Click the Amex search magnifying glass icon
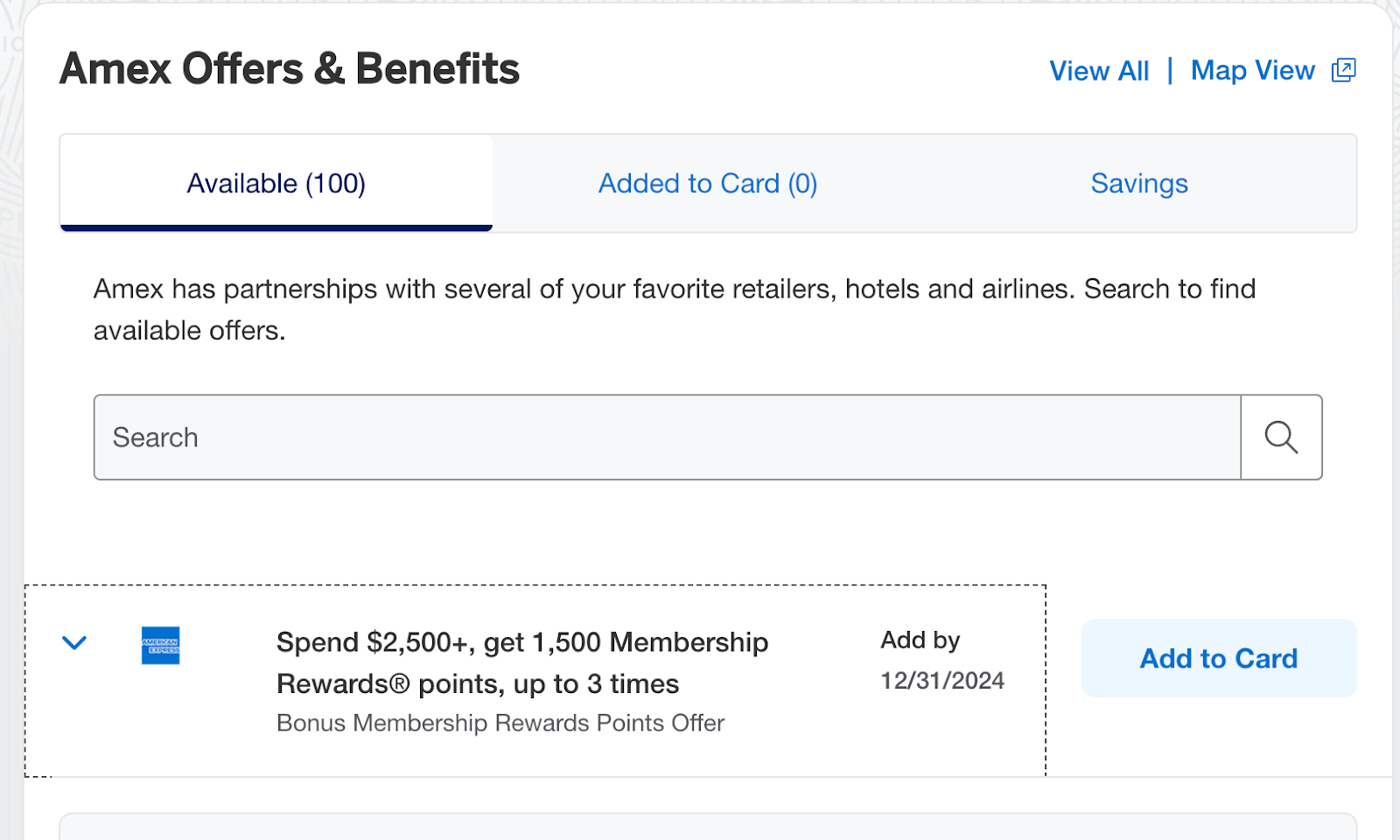Screen dimensions: 1400x840 (x=1281, y=437)
